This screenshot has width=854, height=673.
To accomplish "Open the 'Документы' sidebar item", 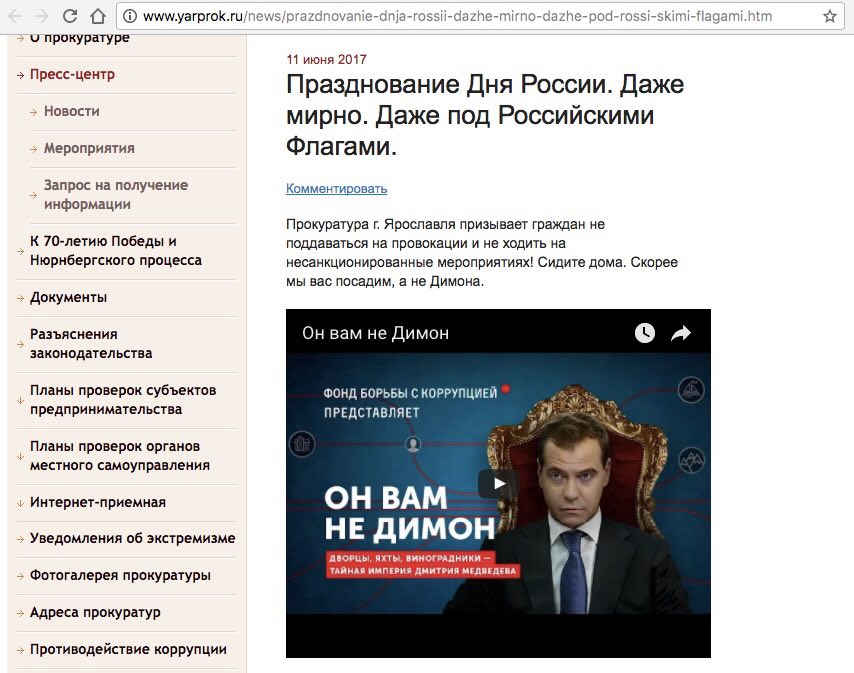I will (x=69, y=297).
